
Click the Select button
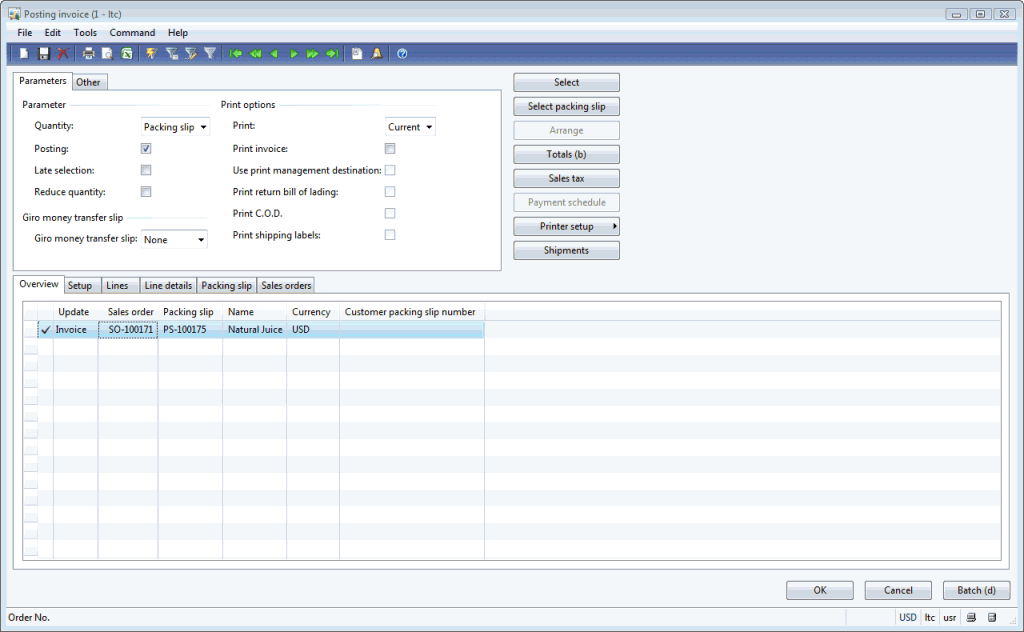566,82
